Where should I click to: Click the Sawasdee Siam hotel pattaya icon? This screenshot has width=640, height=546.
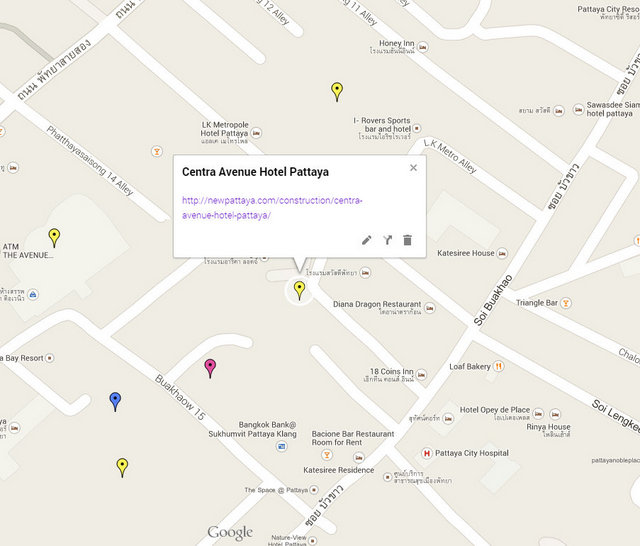[x=578, y=109]
